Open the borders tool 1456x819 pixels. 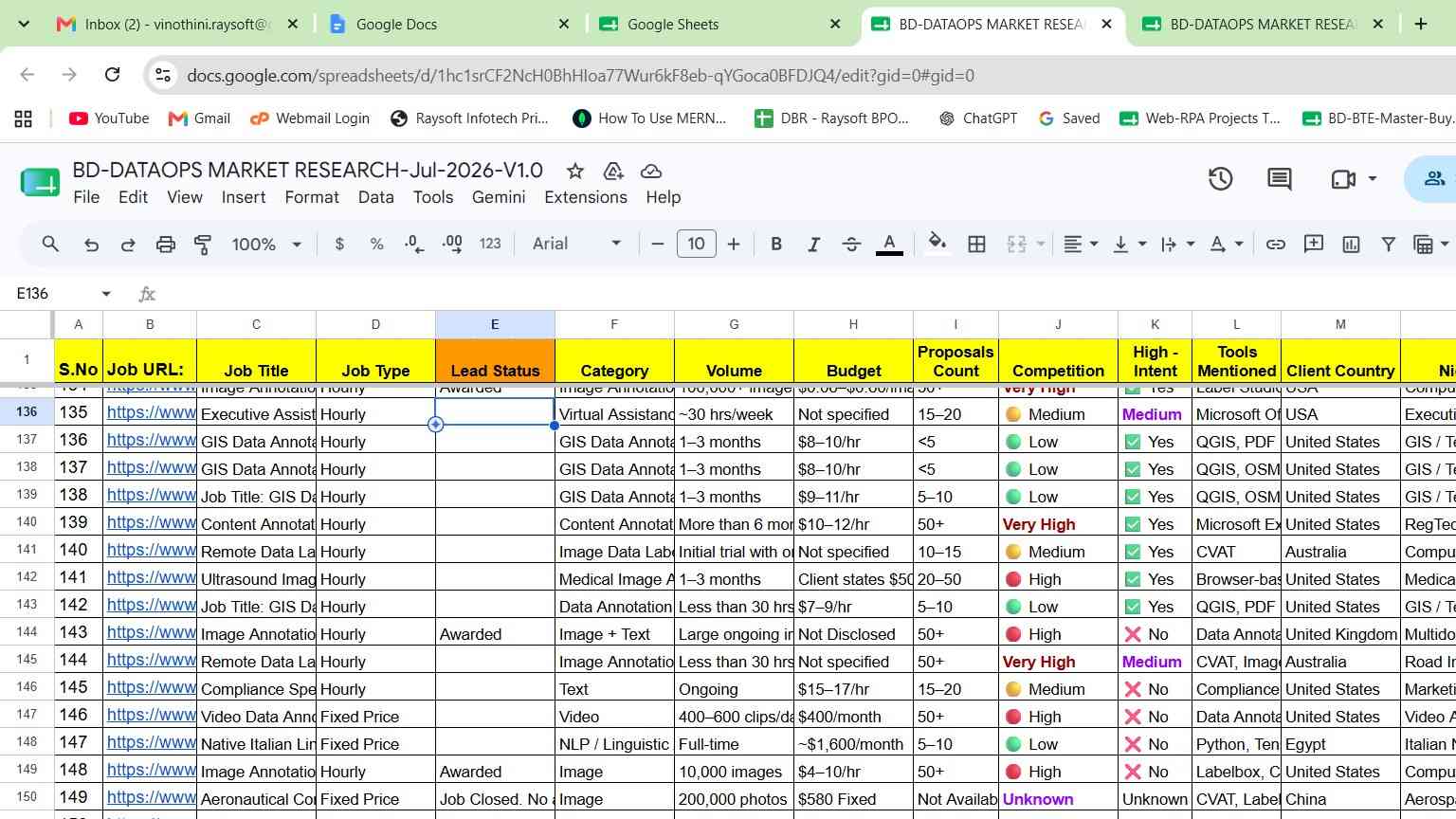(x=976, y=245)
